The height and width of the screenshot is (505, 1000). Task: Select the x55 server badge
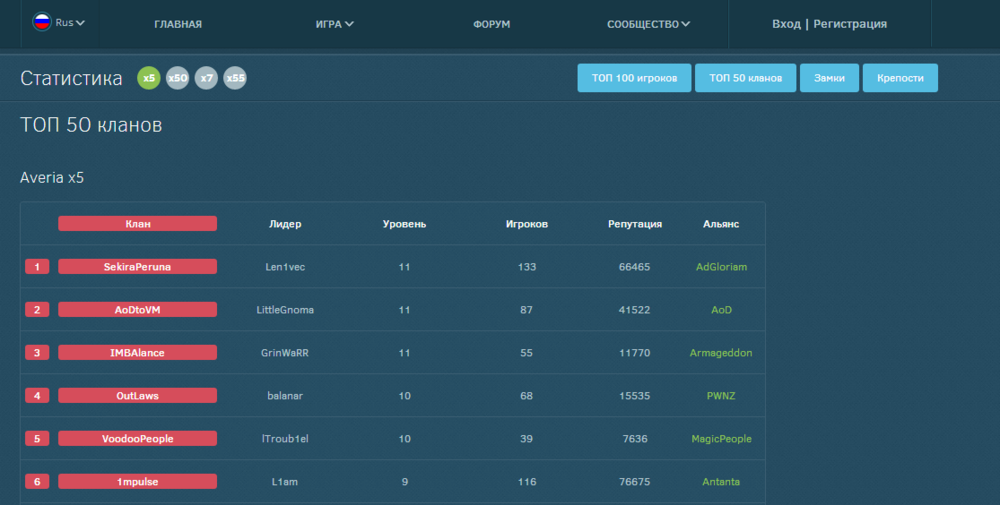coord(235,78)
